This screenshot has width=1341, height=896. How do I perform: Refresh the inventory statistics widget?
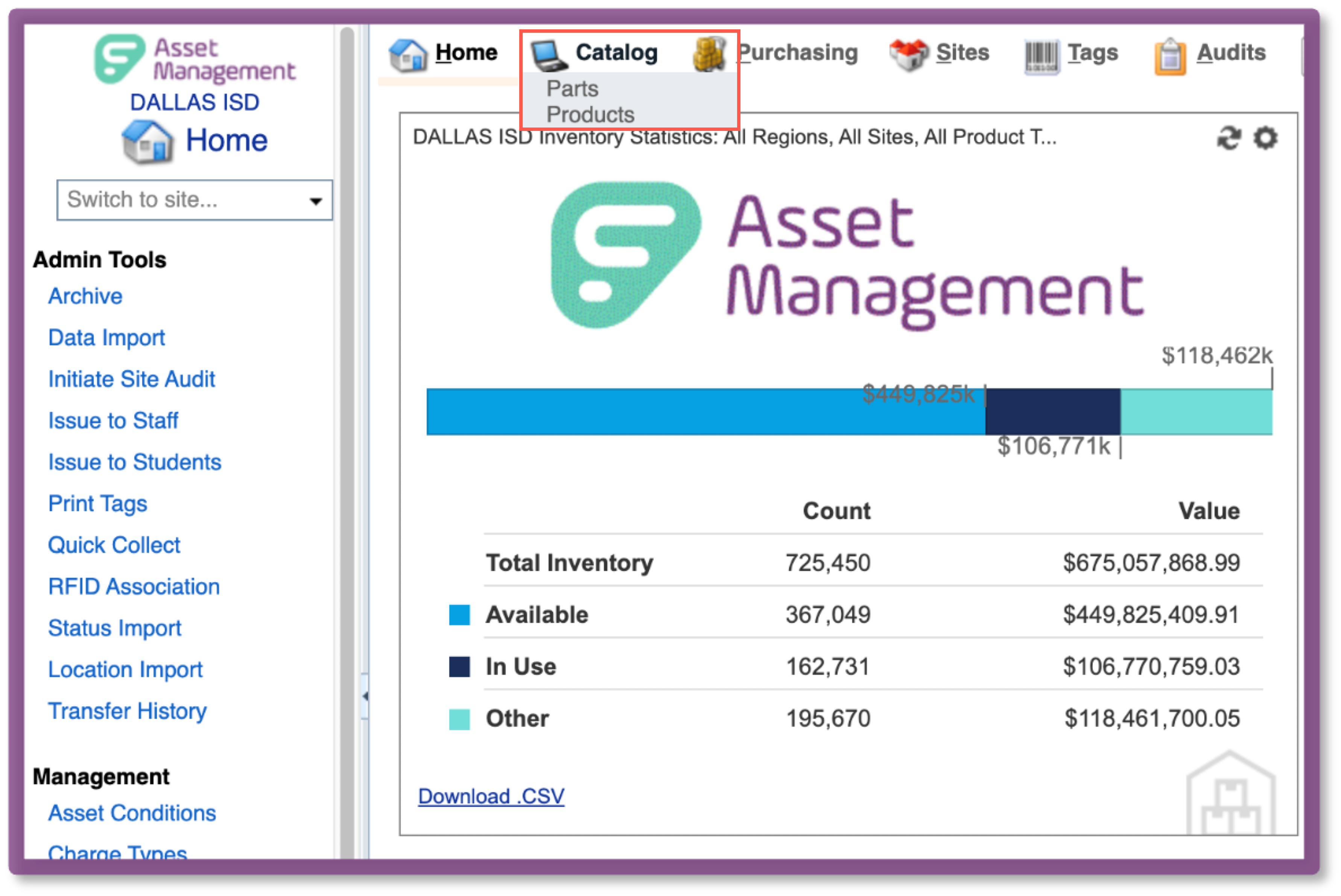click(1228, 138)
